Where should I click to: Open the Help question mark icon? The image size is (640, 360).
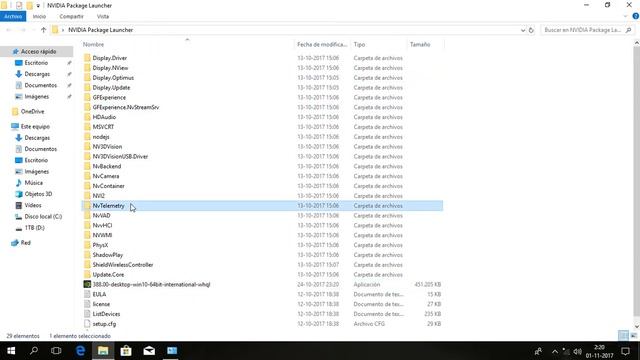[x=636, y=16]
